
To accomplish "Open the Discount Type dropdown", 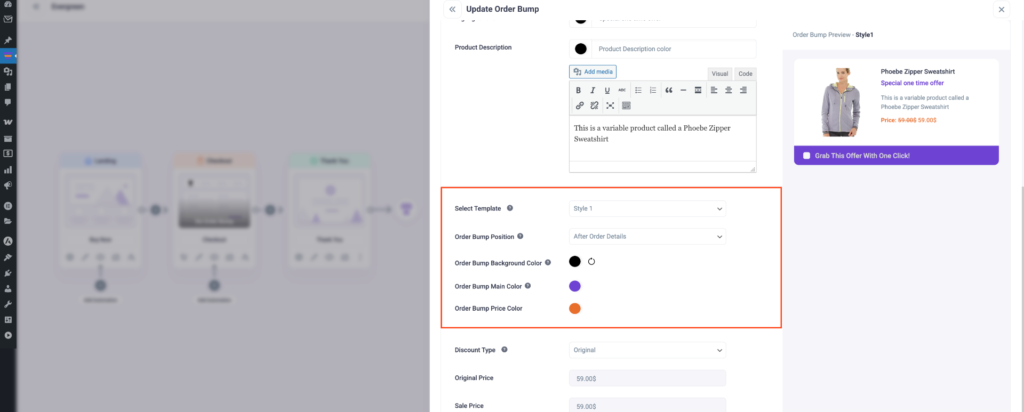I will [647, 350].
